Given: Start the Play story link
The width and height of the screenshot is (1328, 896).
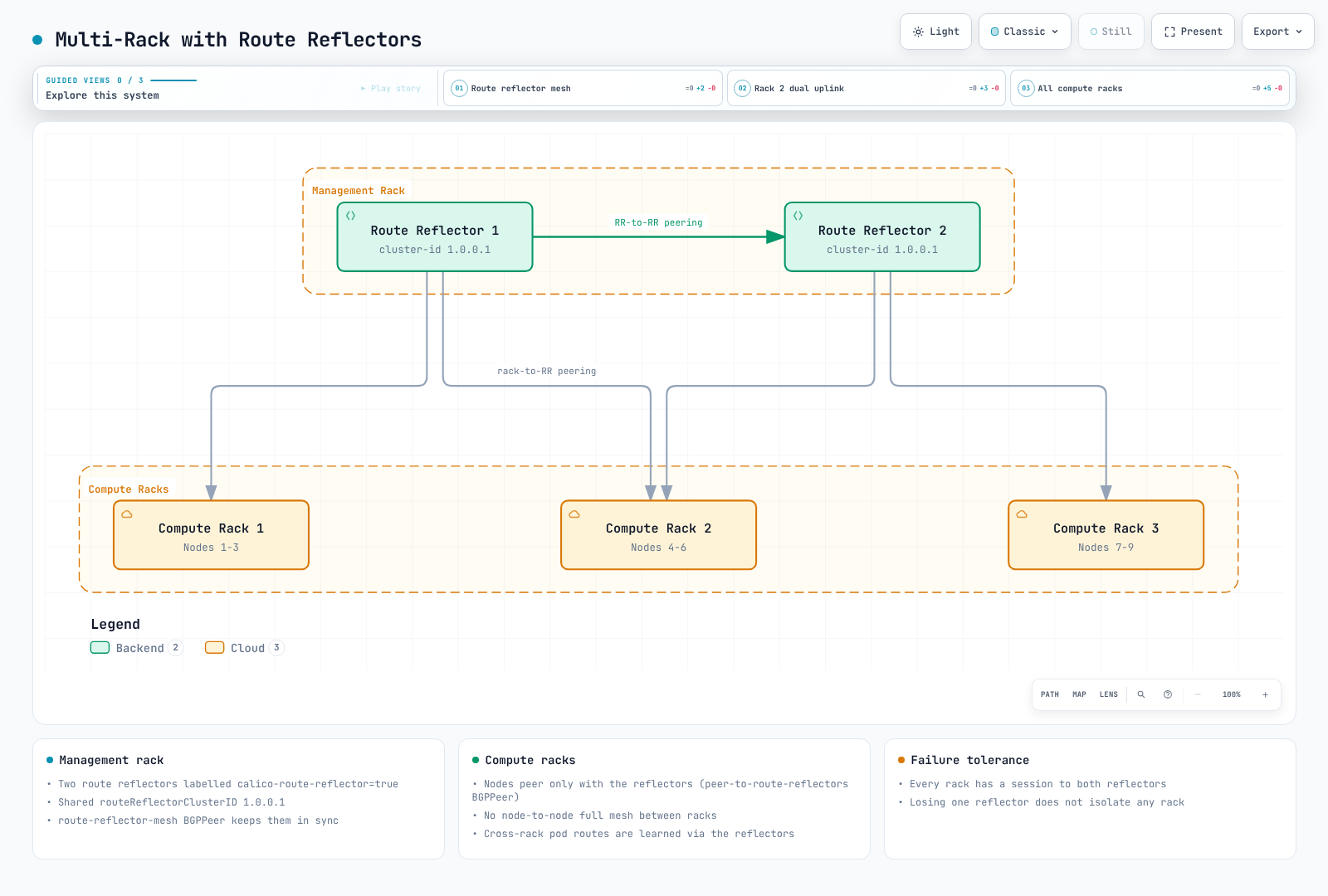Looking at the screenshot, I should click(x=391, y=88).
